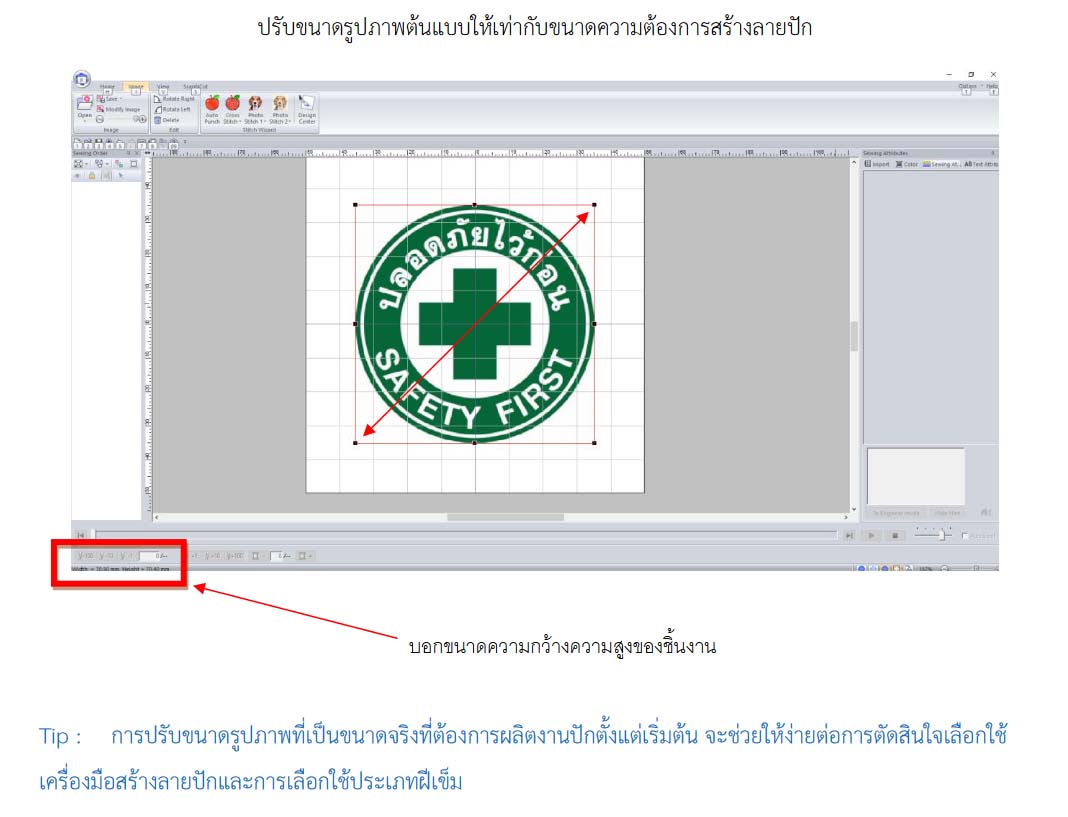Click Rotate Right
Screen dimensions: 1068x817
pyautogui.click(x=174, y=99)
